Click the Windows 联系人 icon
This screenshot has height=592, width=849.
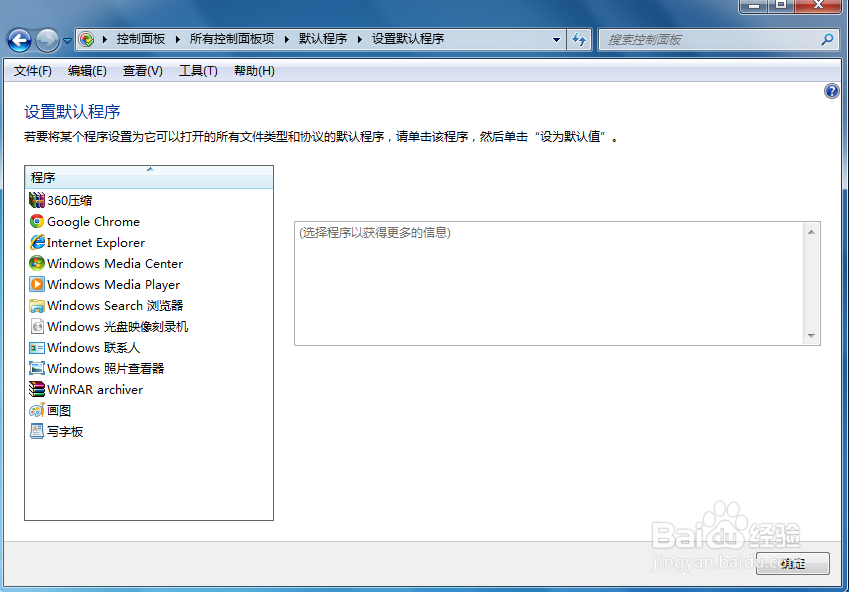(x=37, y=348)
